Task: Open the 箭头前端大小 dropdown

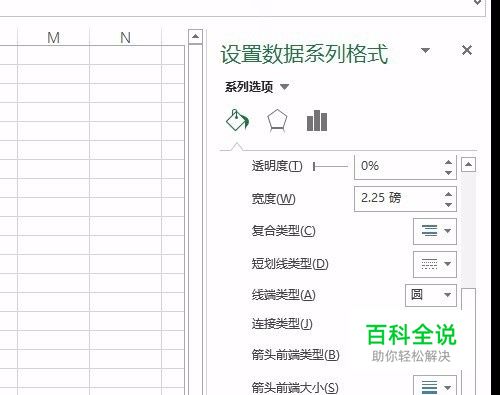Action: [435, 386]
